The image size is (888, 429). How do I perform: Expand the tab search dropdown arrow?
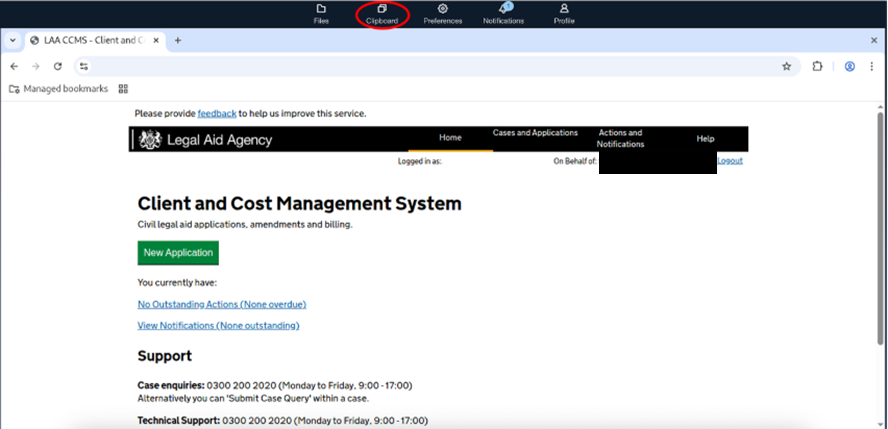tap(11, 40)
